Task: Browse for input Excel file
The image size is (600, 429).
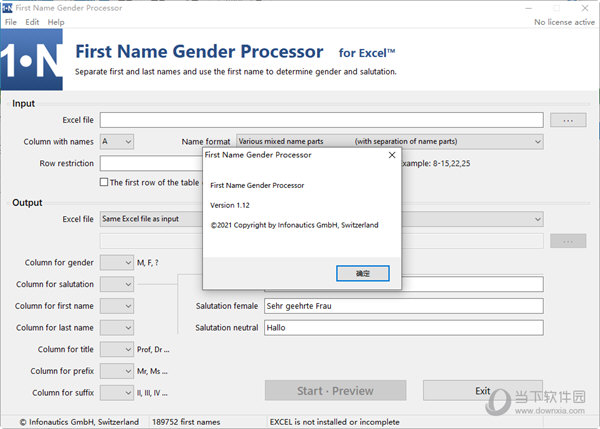Action: click(568, 120)
